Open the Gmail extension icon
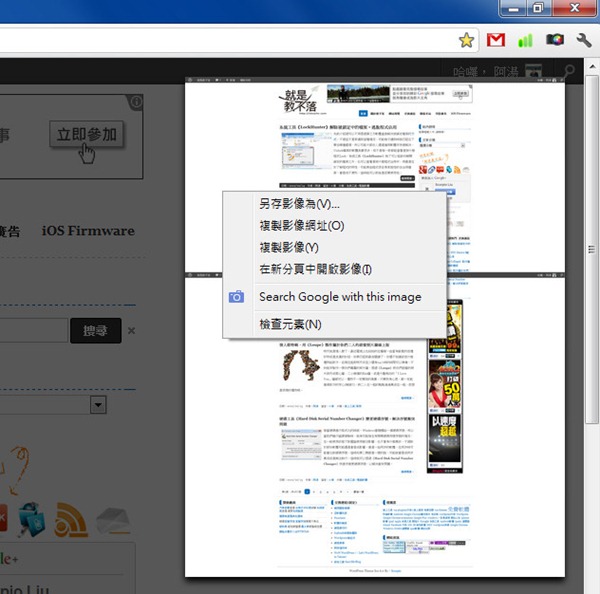 [x=495, y=40]
